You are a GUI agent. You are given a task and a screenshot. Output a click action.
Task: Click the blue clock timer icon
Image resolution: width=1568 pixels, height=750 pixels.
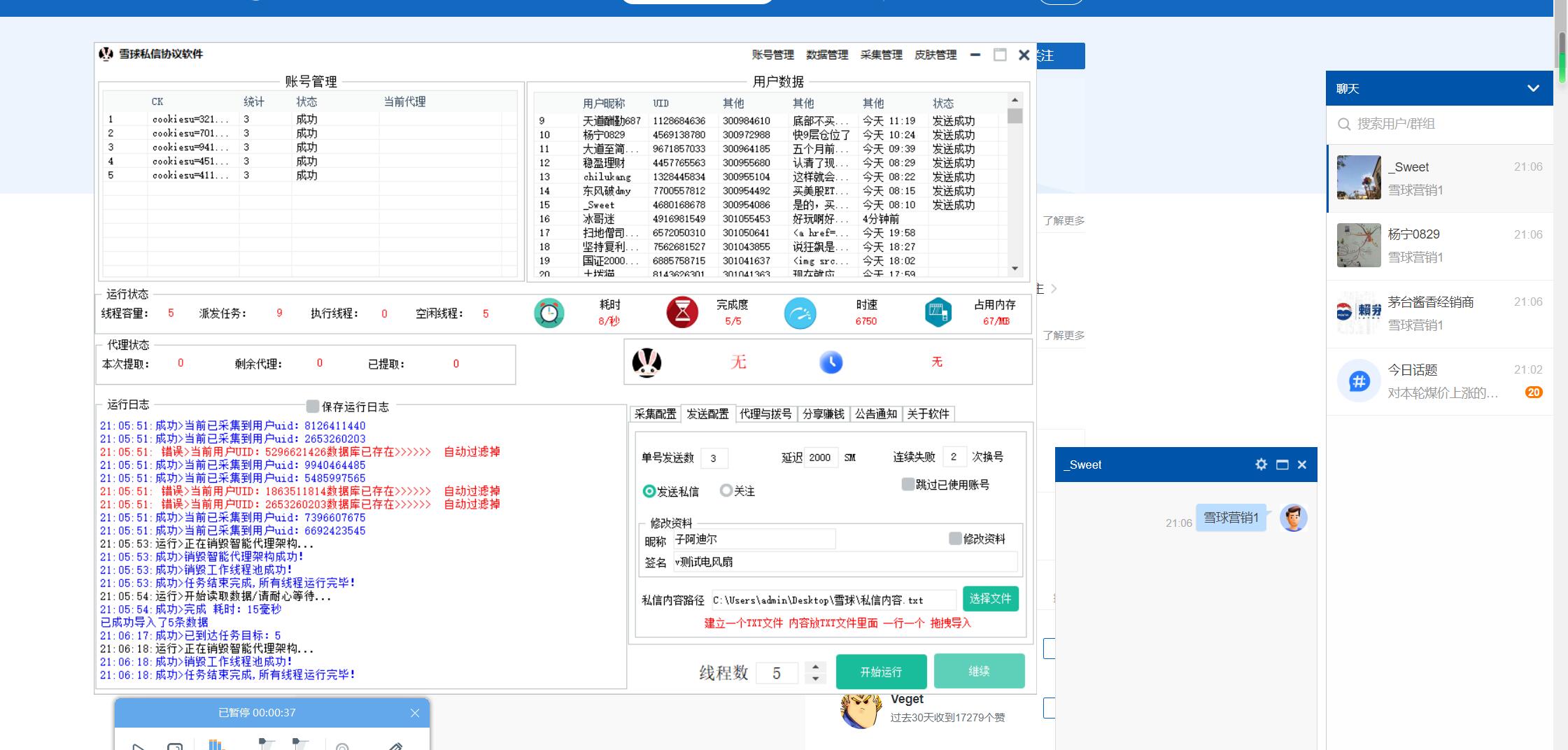click(x=831, y=362)
